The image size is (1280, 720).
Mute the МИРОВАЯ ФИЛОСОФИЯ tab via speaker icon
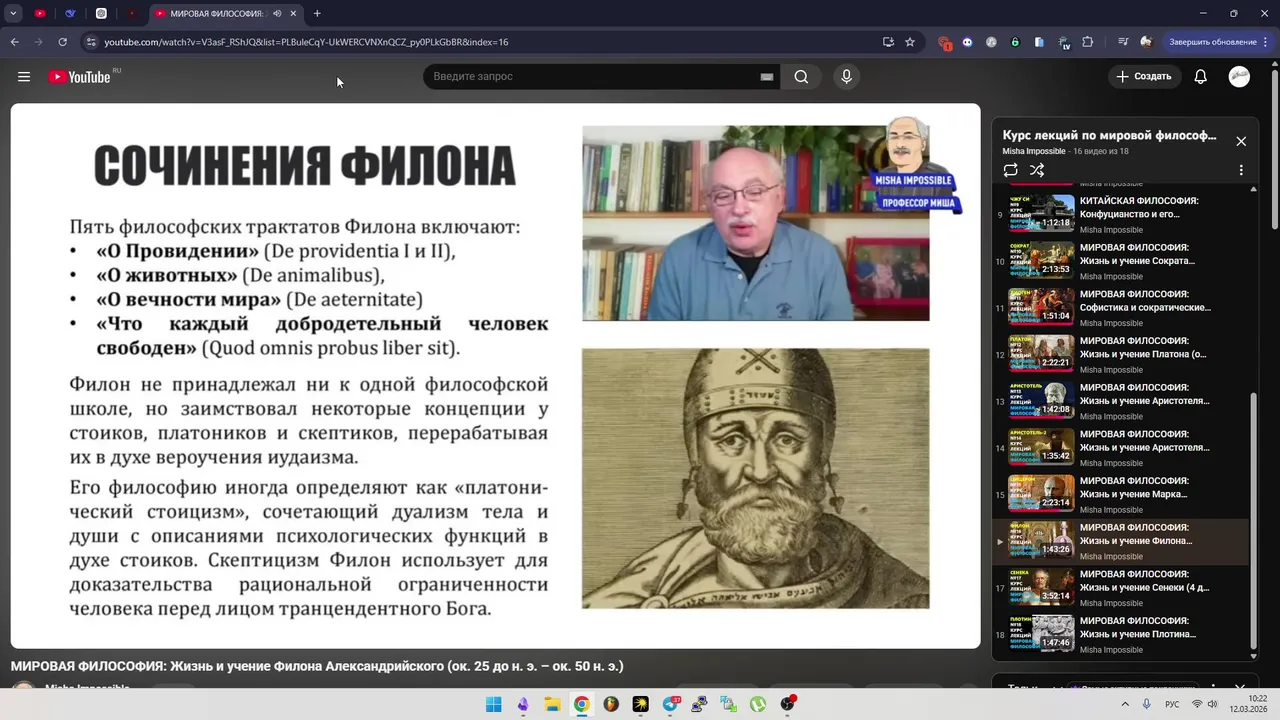(x=277, y=14)
